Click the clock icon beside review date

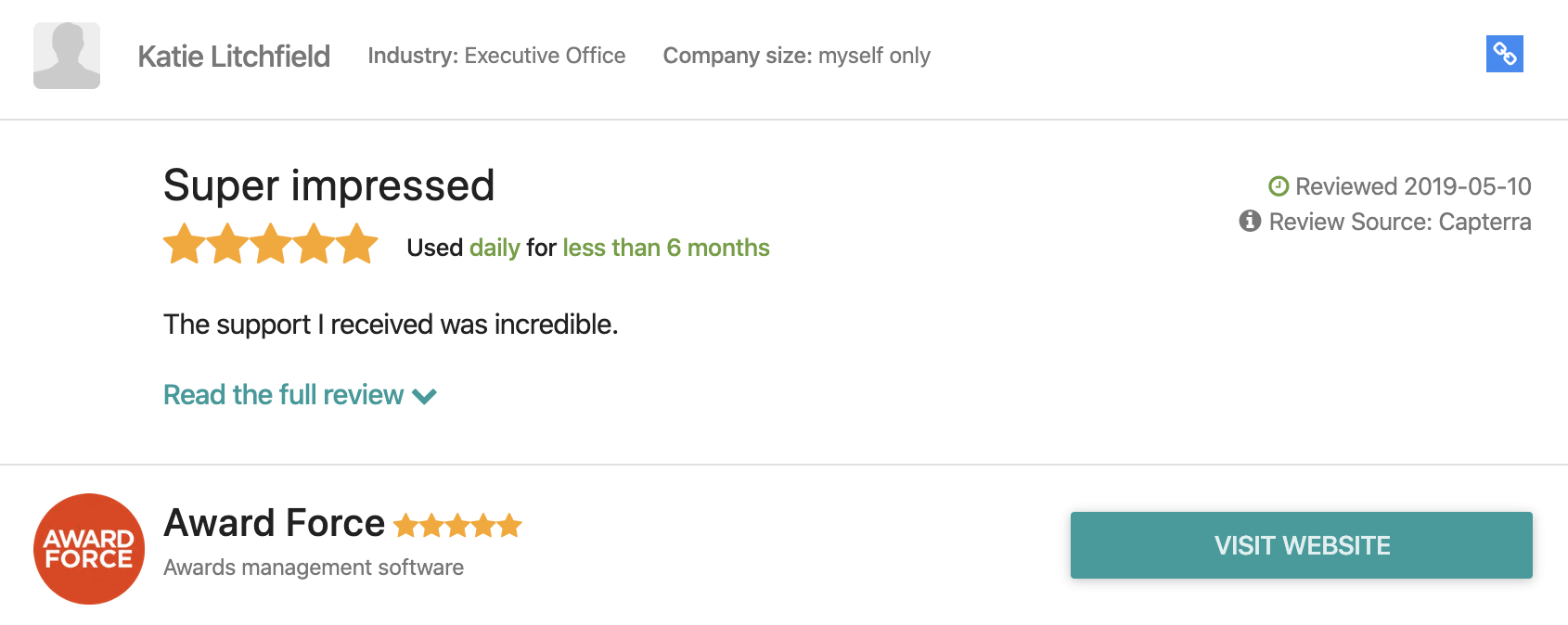1279,186
